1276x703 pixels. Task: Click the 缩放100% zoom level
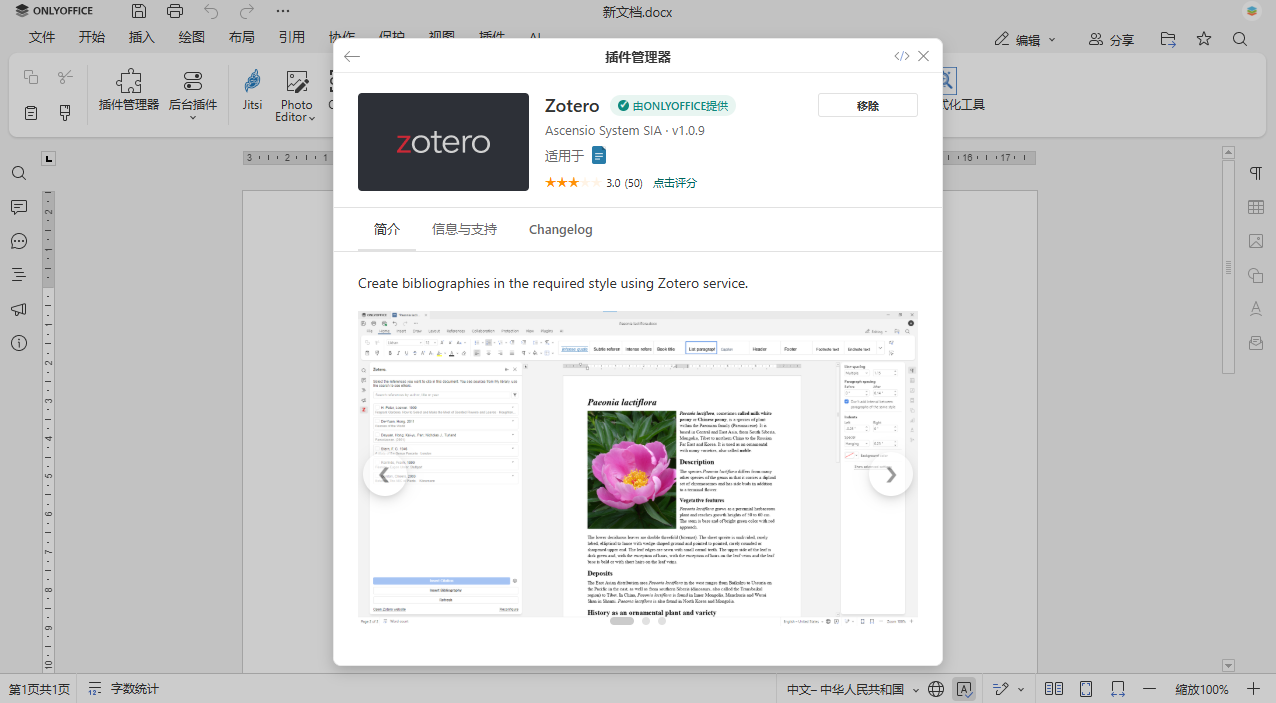point(1201,689)
